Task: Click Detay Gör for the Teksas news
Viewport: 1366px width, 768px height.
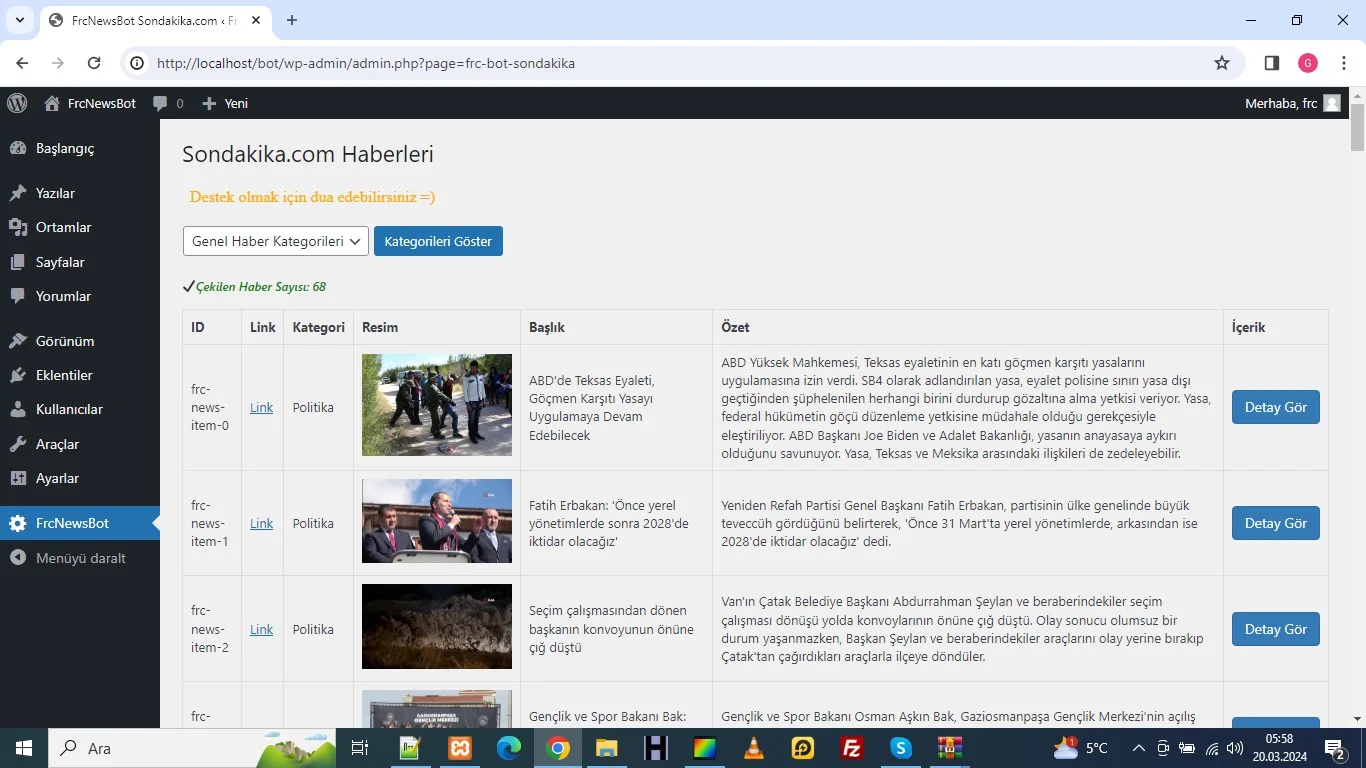Action: coord(1276,407)
